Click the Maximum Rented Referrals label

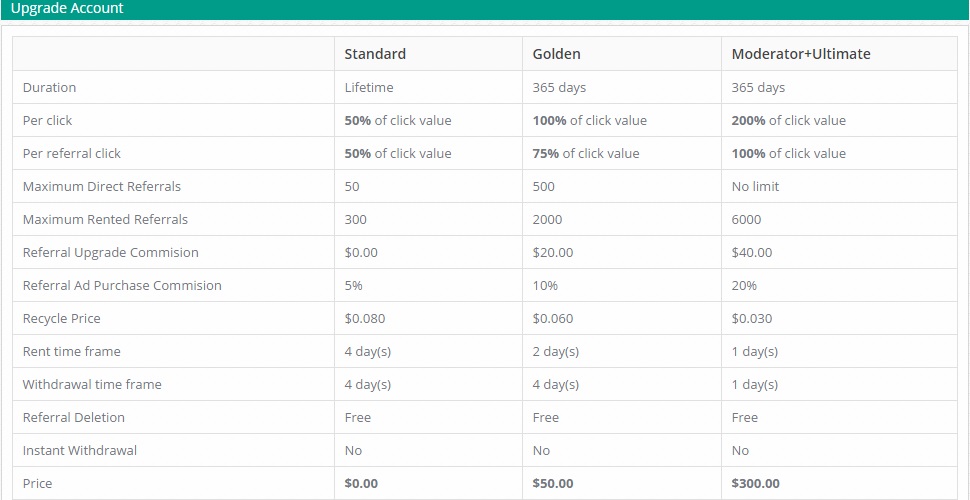(x=105, y=219)
